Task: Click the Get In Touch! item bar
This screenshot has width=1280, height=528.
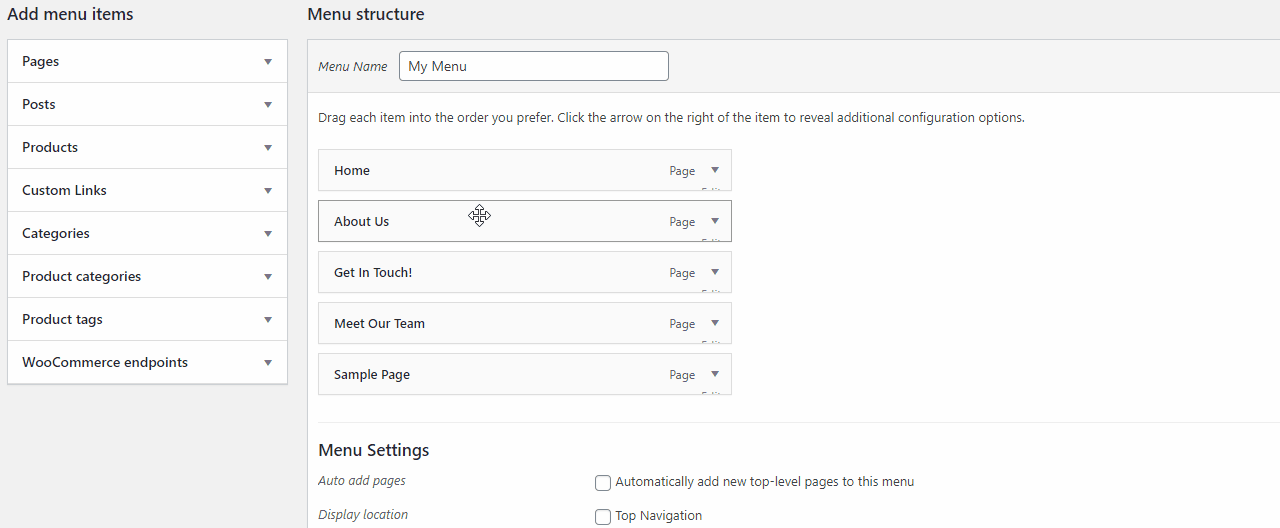Action: (525, 272)
